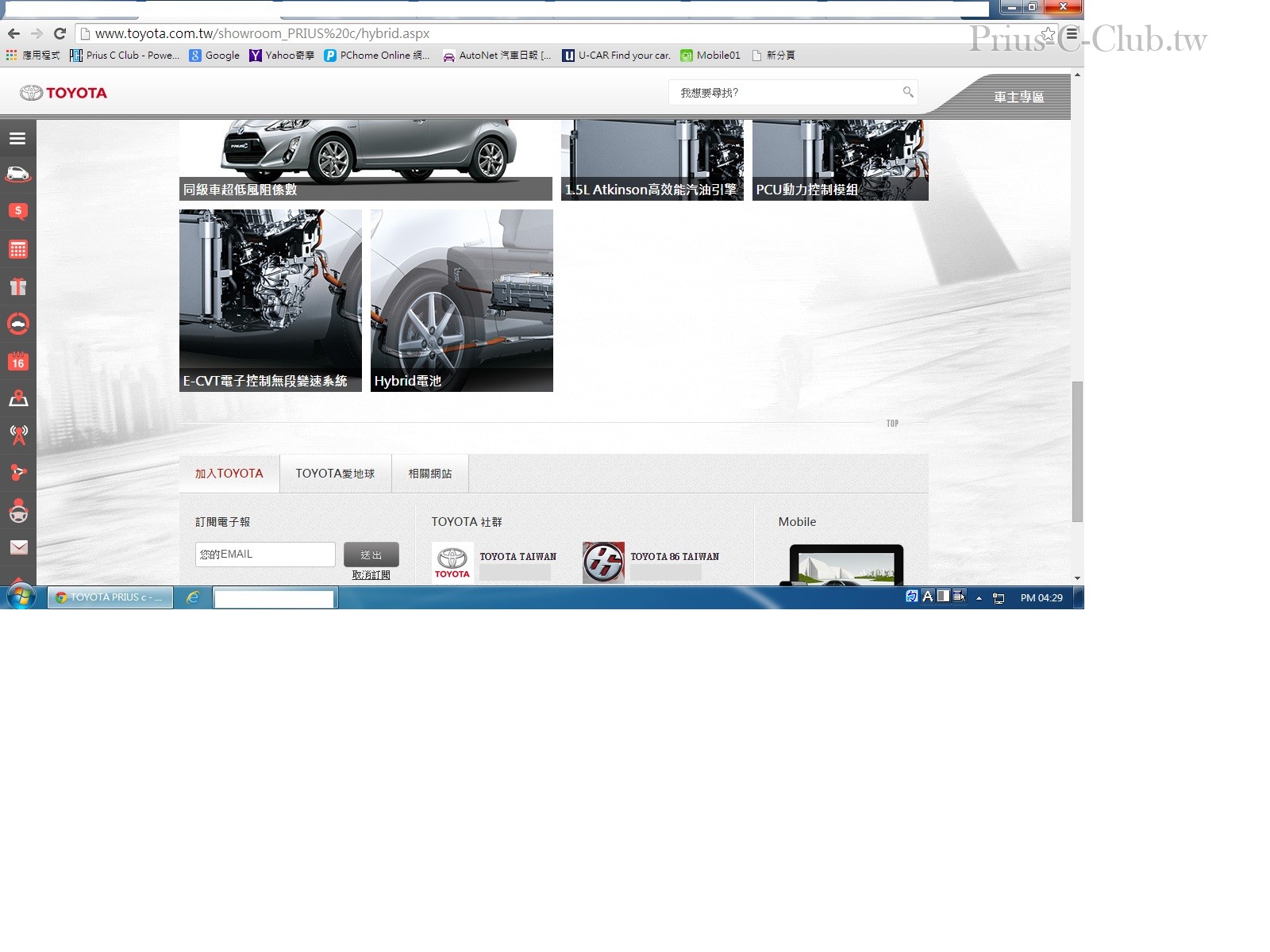The image size is (1270, 952).
Task: Click the map location pin sidebar icon
Action: [17, 398]
